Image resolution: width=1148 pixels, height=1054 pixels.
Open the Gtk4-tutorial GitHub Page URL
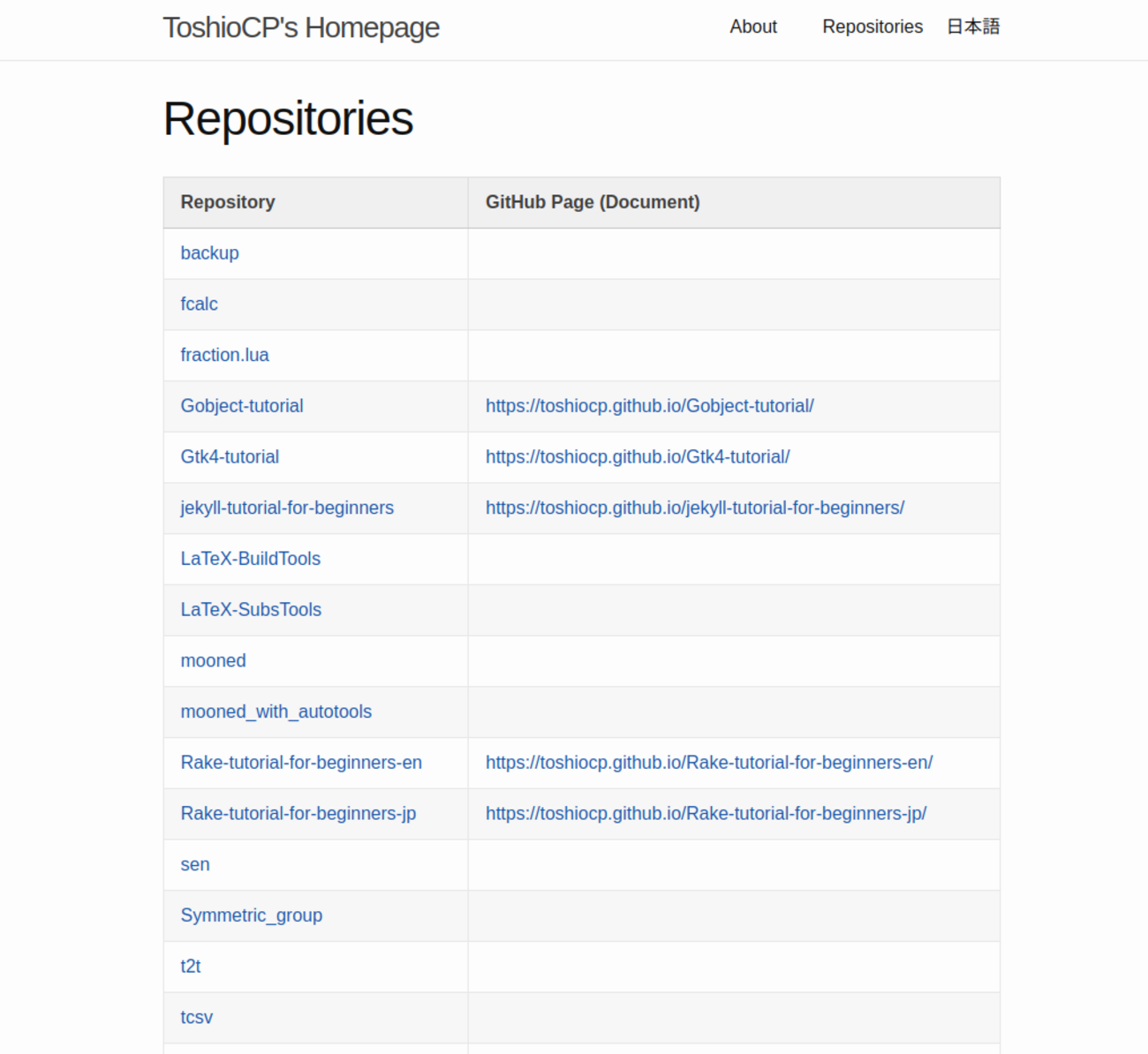click(638, 457)
